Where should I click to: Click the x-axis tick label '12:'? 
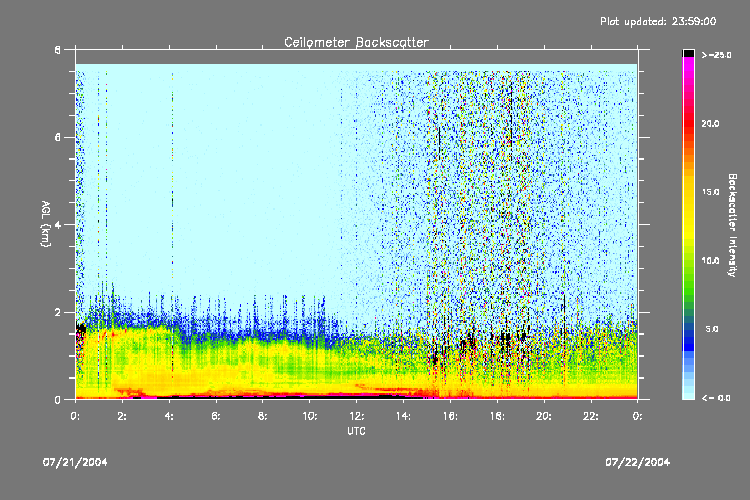357,416
